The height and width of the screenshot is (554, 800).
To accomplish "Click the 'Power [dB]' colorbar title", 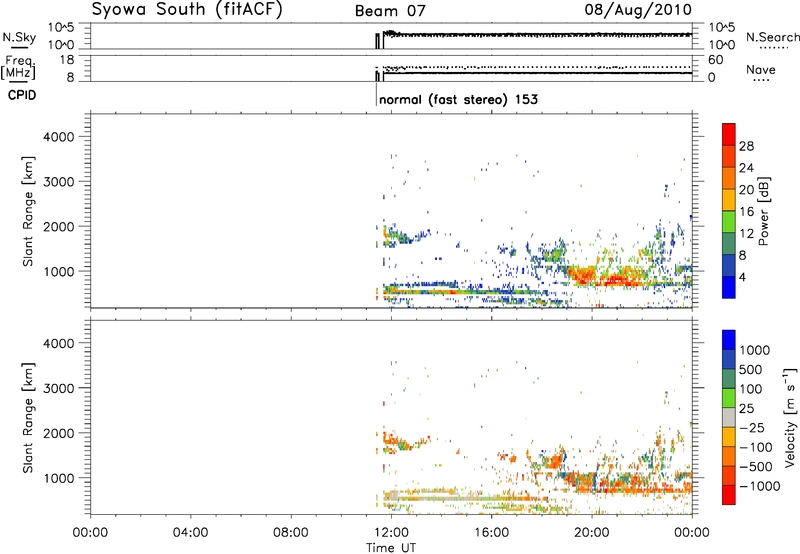I will coord(763,211).
